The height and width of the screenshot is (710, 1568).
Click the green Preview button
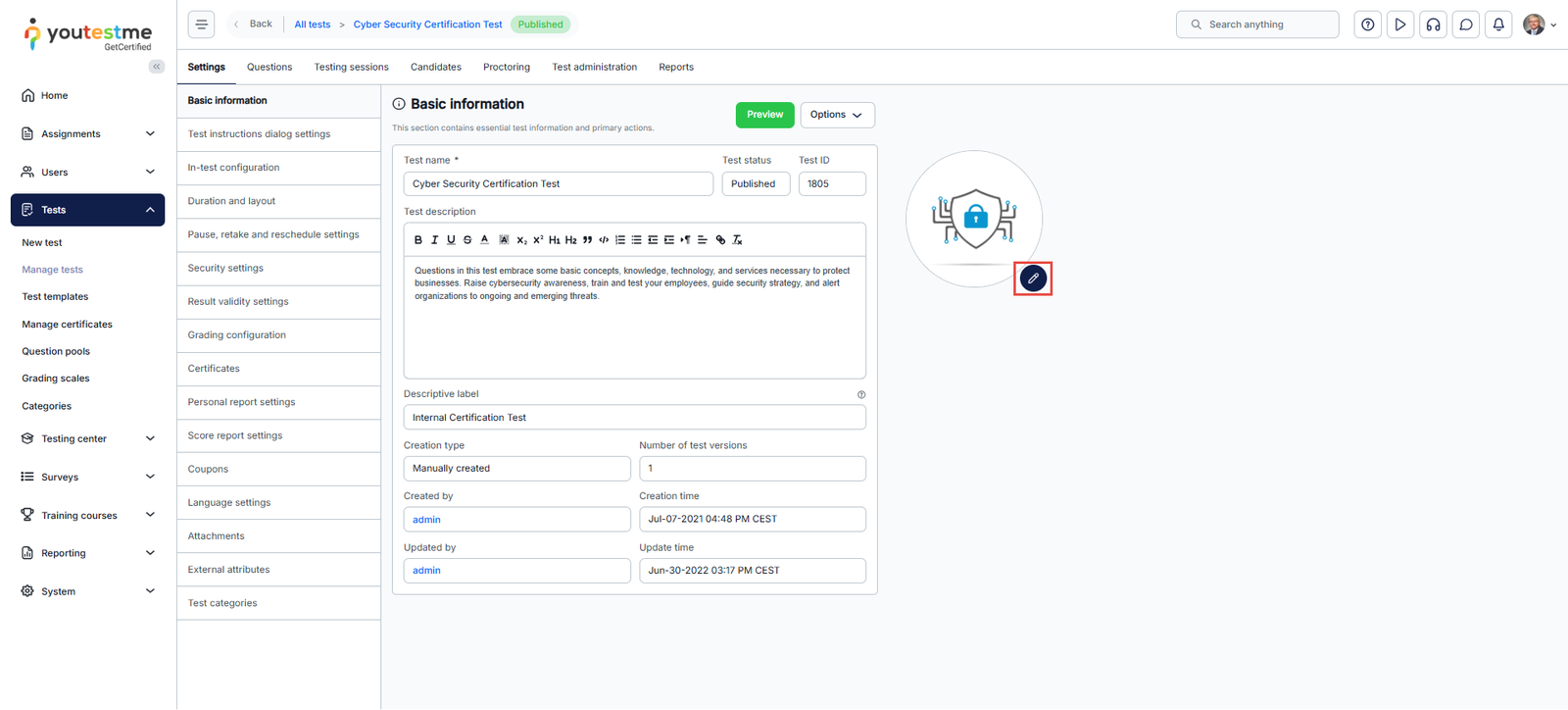click(764, 115)
